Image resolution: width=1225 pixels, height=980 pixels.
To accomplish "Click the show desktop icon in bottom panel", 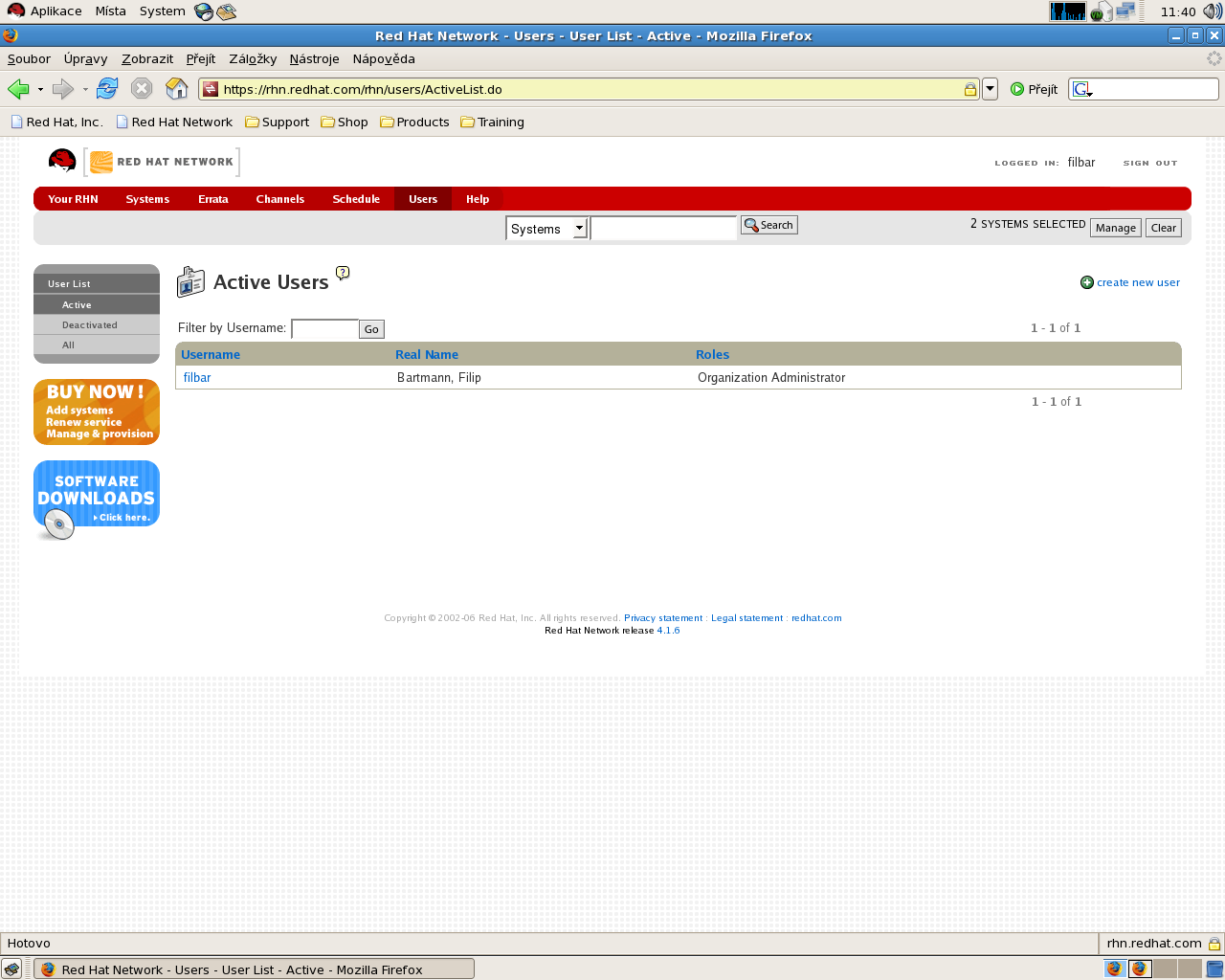I will tap(11, 969).
